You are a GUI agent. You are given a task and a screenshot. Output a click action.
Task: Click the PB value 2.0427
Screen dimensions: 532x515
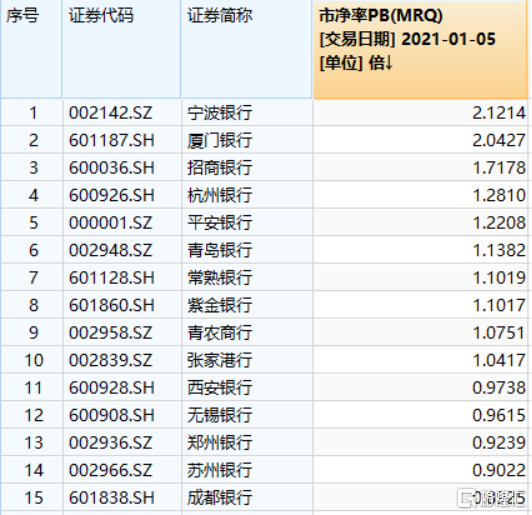499,140
